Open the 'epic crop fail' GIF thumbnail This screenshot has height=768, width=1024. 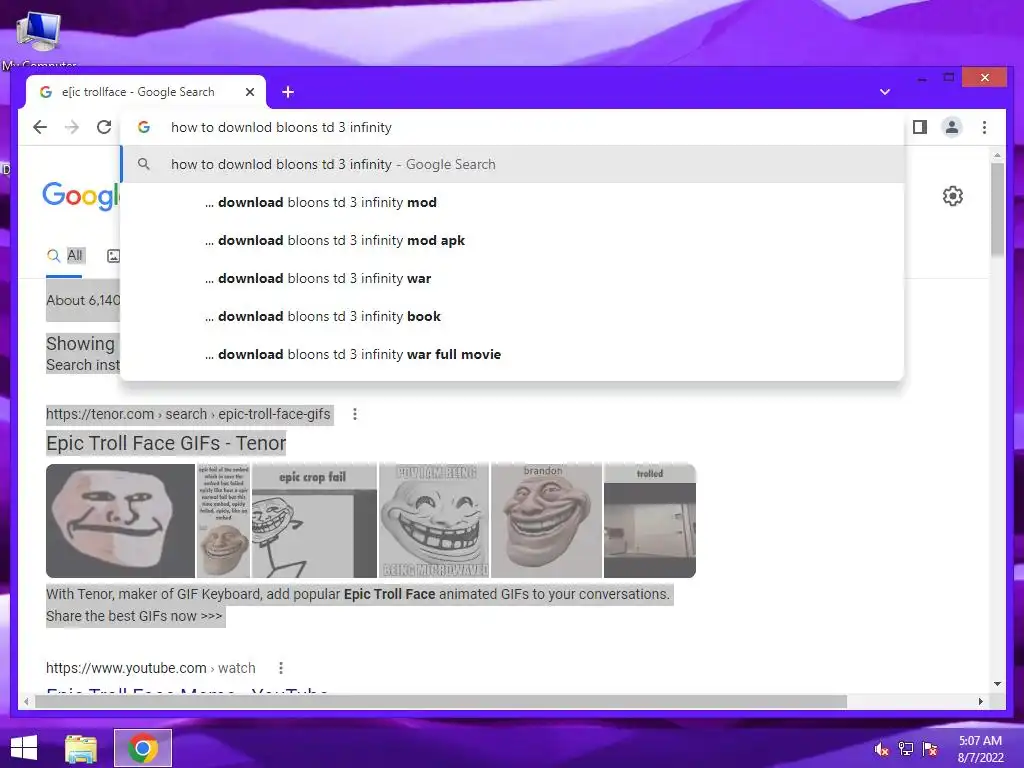point(314,520)
